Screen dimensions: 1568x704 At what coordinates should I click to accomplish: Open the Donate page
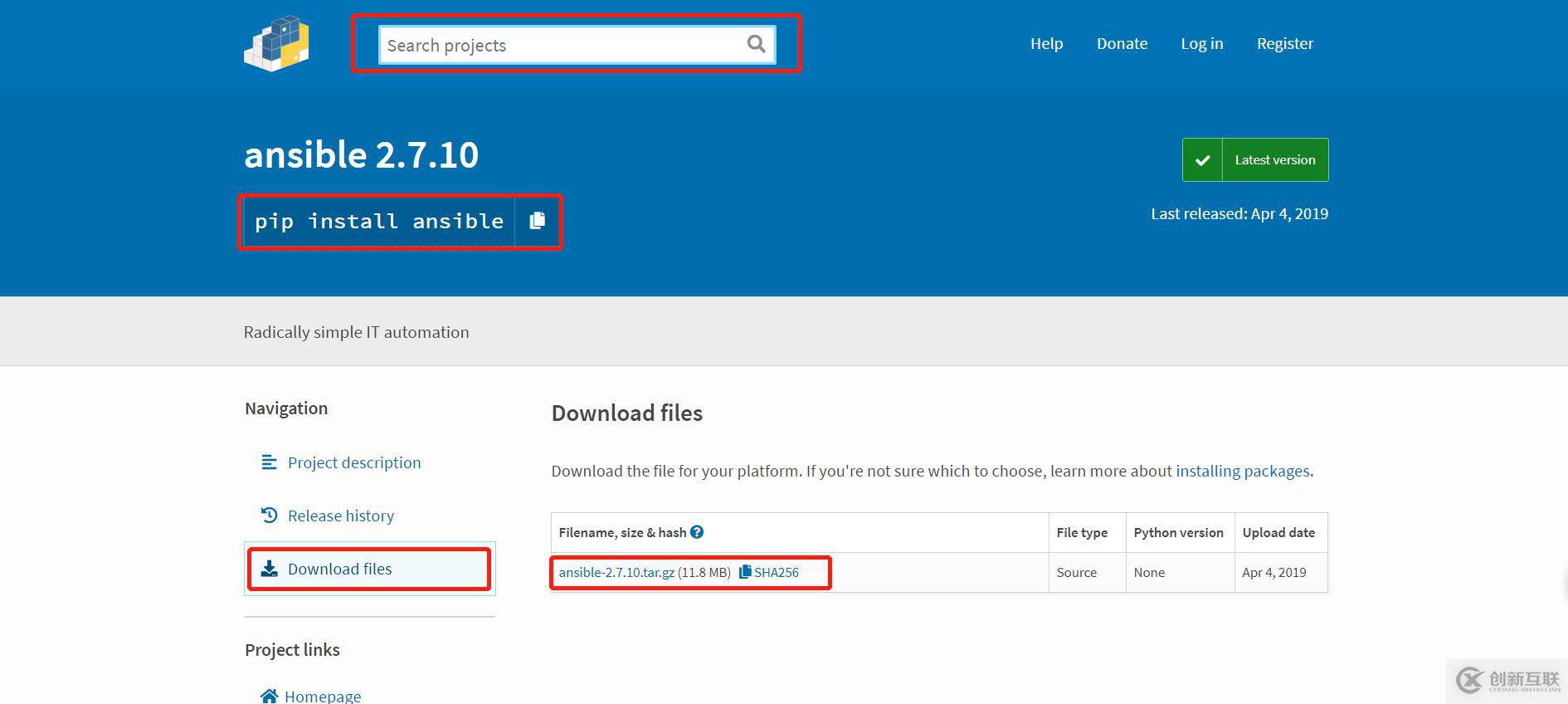pyautogui.click(x=1122, y=44)
